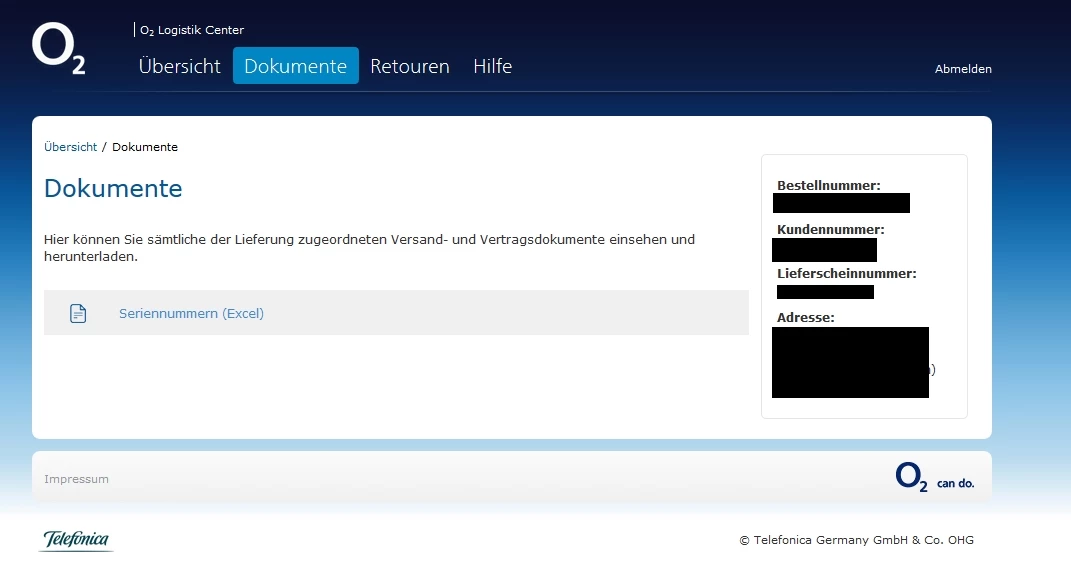Viewport: 1071px width, 588px height.
Task: Click the O2 can do footer logo
Action: point(934,477)
